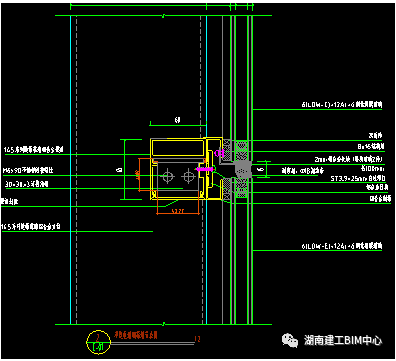Click the upper 165 series profile annotation
Viewport: 396px width, 361px height.
click(x=33, y=150)
